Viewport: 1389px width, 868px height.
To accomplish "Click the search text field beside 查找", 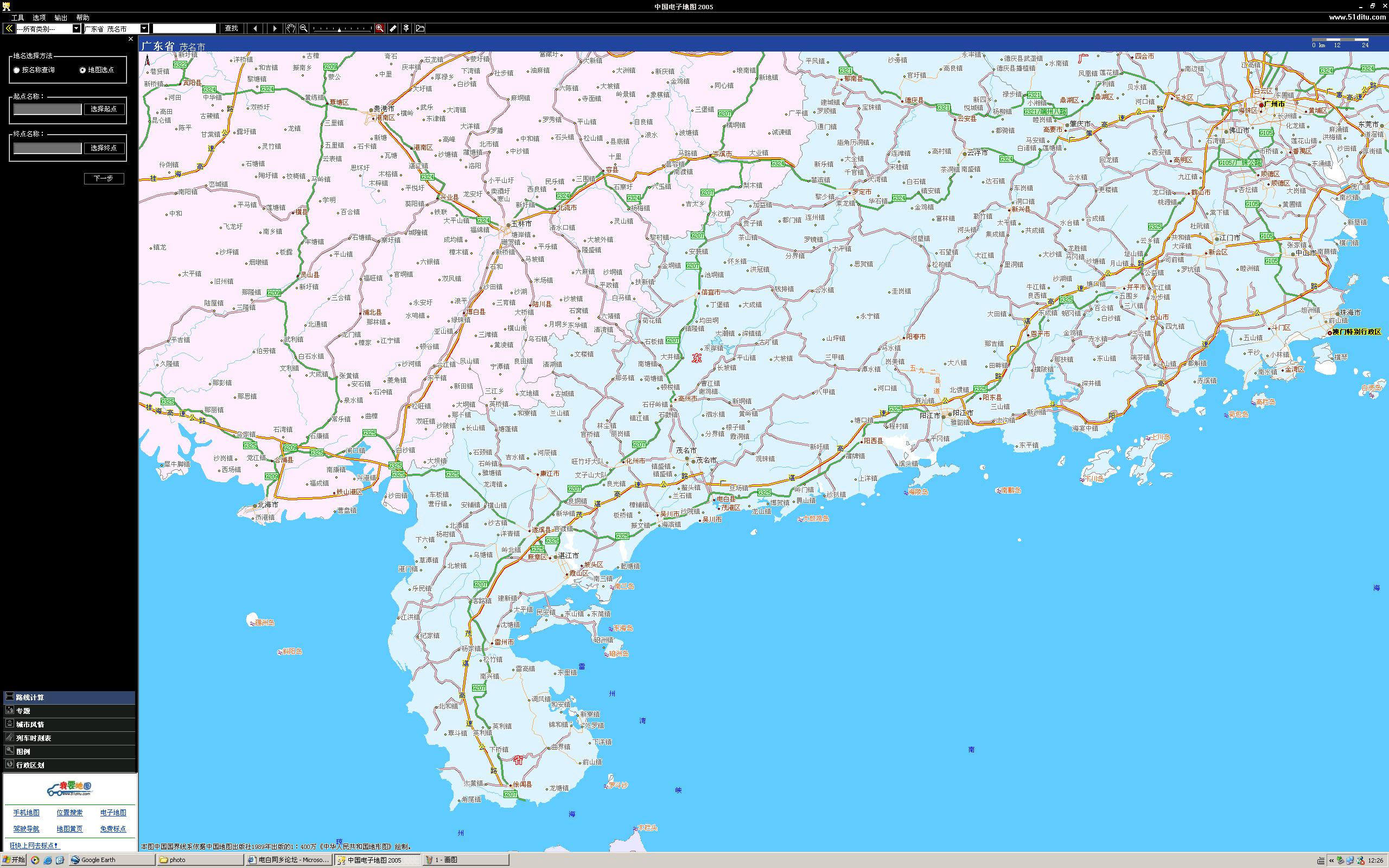I will 184,29.
